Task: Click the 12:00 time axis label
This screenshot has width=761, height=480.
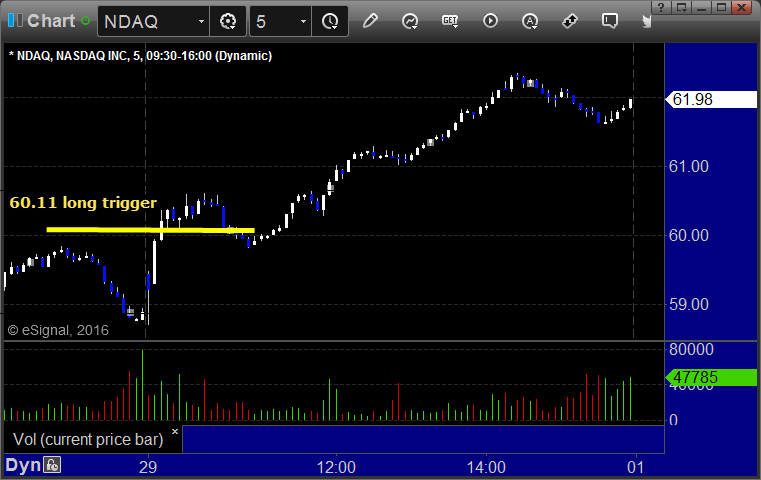Action: click(336, 467)
